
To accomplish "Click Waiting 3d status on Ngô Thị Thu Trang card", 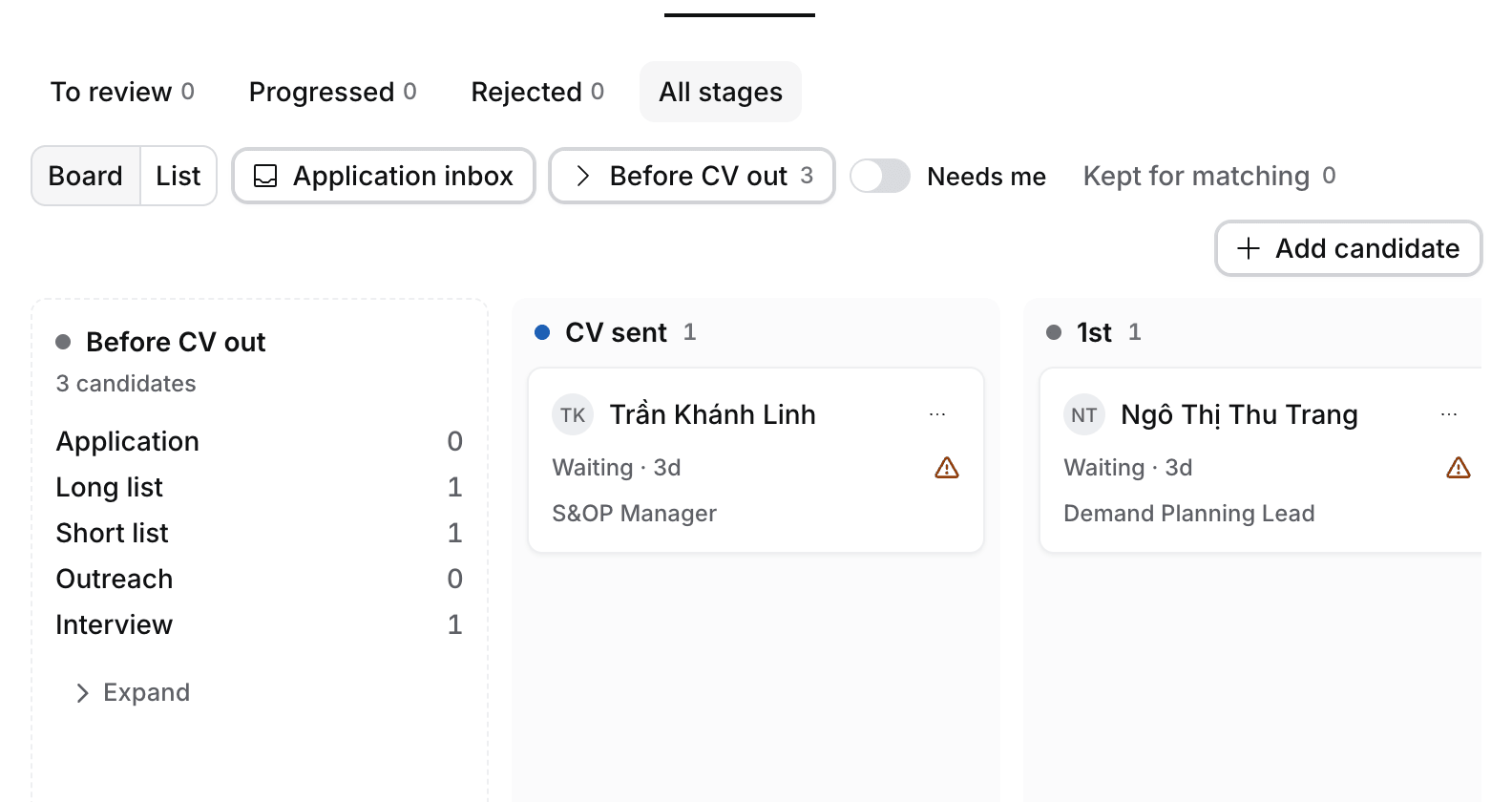I will click(x=1128, y=468).
